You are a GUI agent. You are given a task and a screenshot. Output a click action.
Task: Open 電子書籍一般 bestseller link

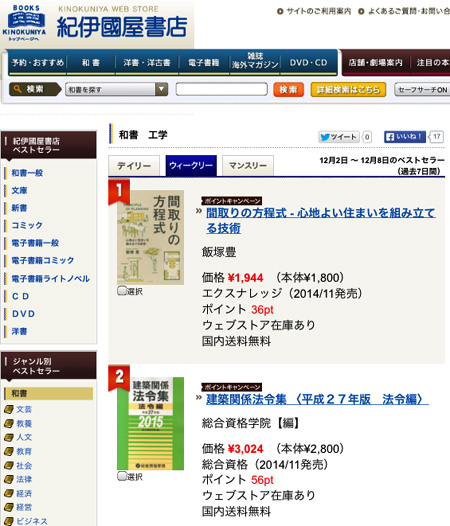click(x=35, y=243)
